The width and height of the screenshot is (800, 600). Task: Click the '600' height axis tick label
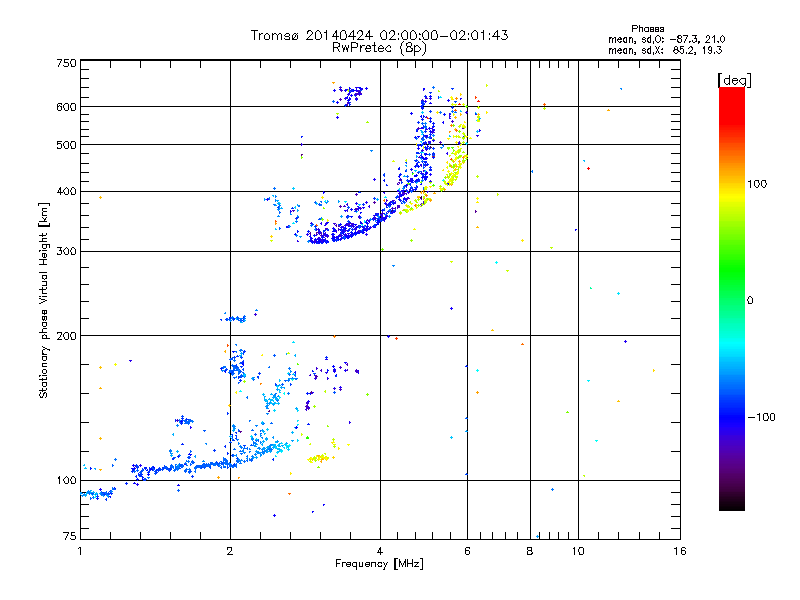[x=66, y=107]
